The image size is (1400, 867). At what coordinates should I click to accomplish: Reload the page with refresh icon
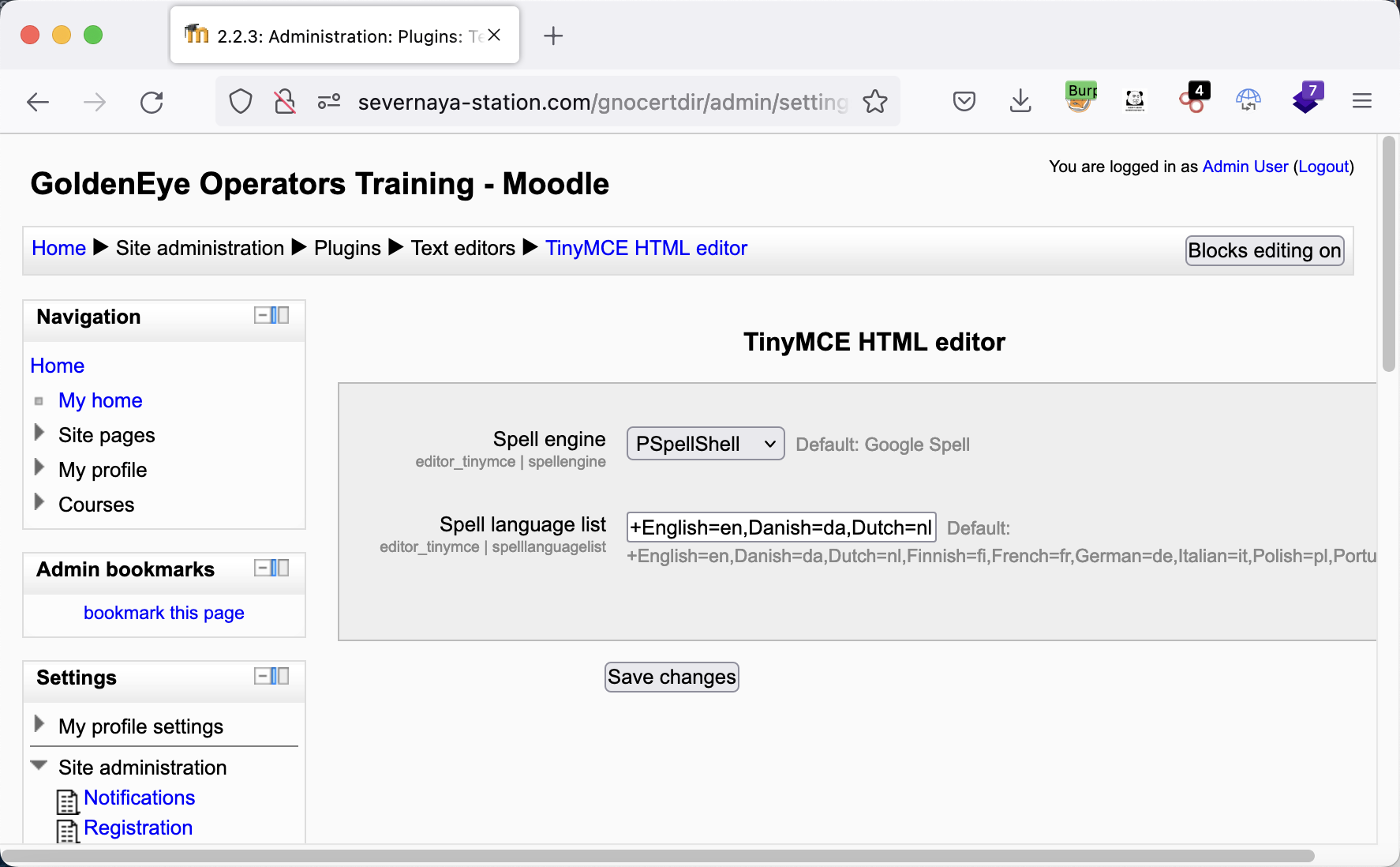pyautogui.click(x=152, y=102)
